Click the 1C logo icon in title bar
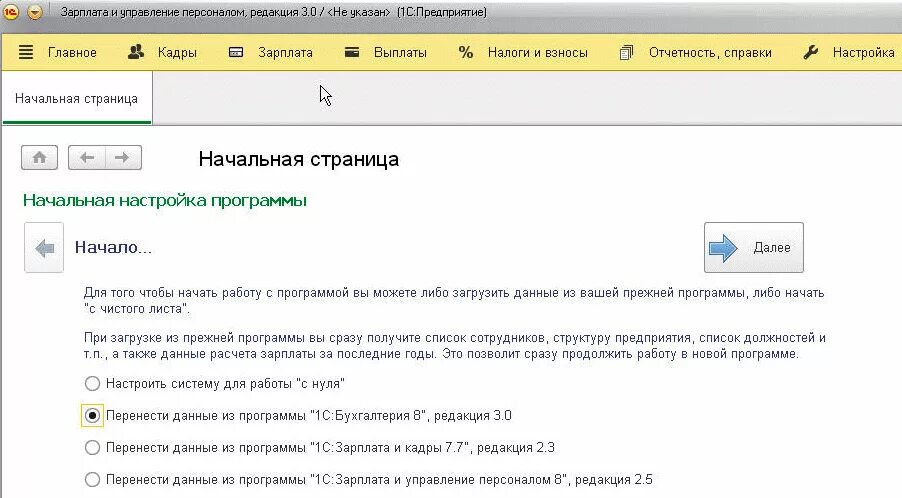Viewport: 902px width, 498px height. 11,12
